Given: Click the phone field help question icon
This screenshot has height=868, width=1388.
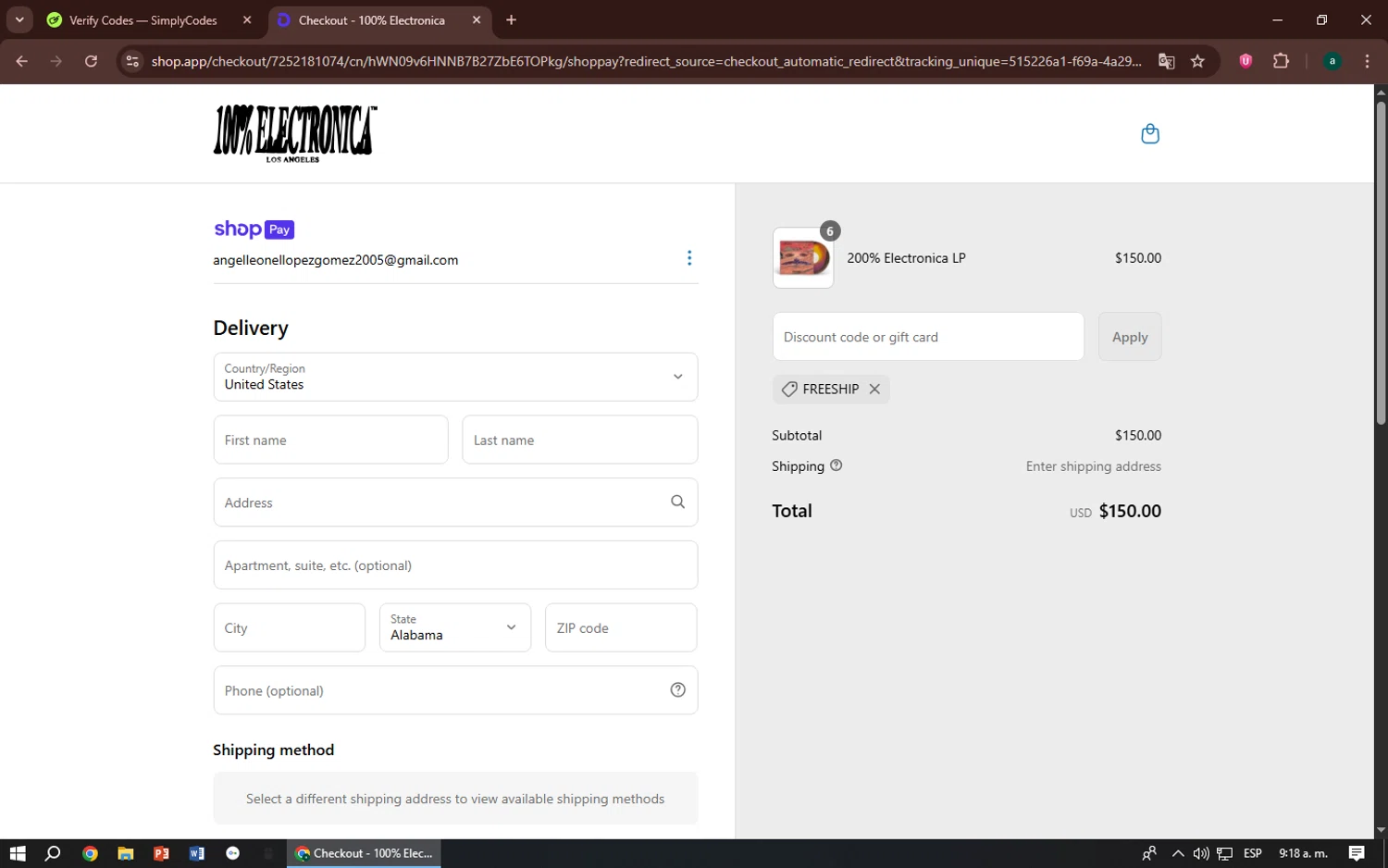Looking at the screenshot, I should [x=677, y=689].
